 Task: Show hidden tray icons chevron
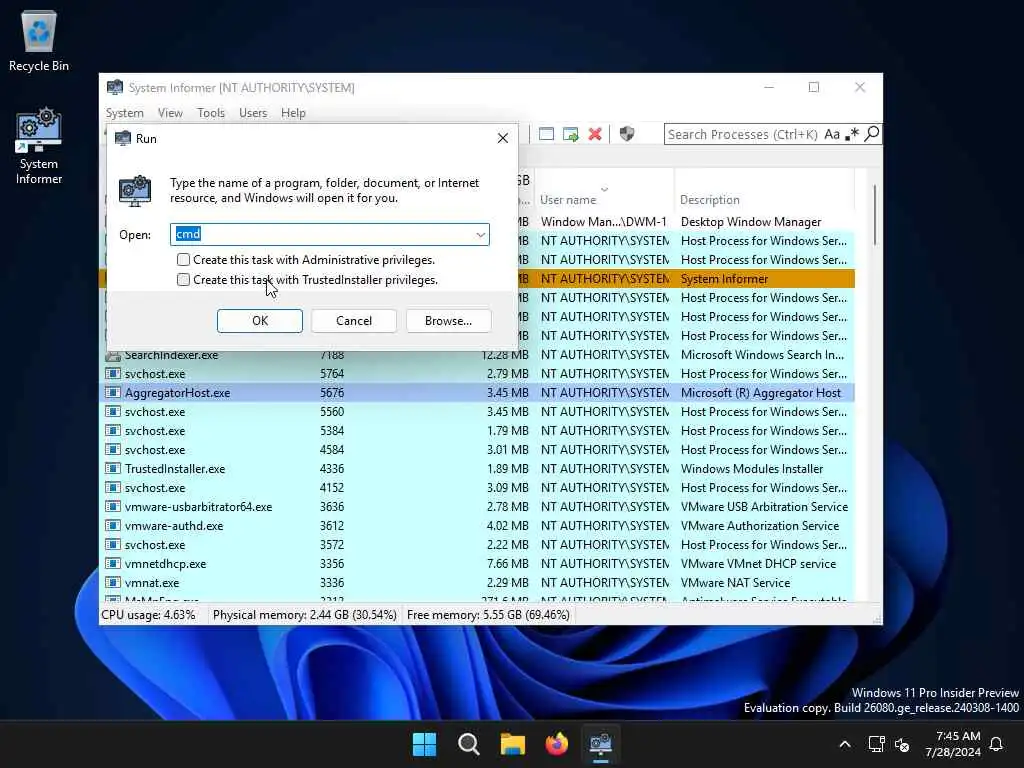pos(844,744)
